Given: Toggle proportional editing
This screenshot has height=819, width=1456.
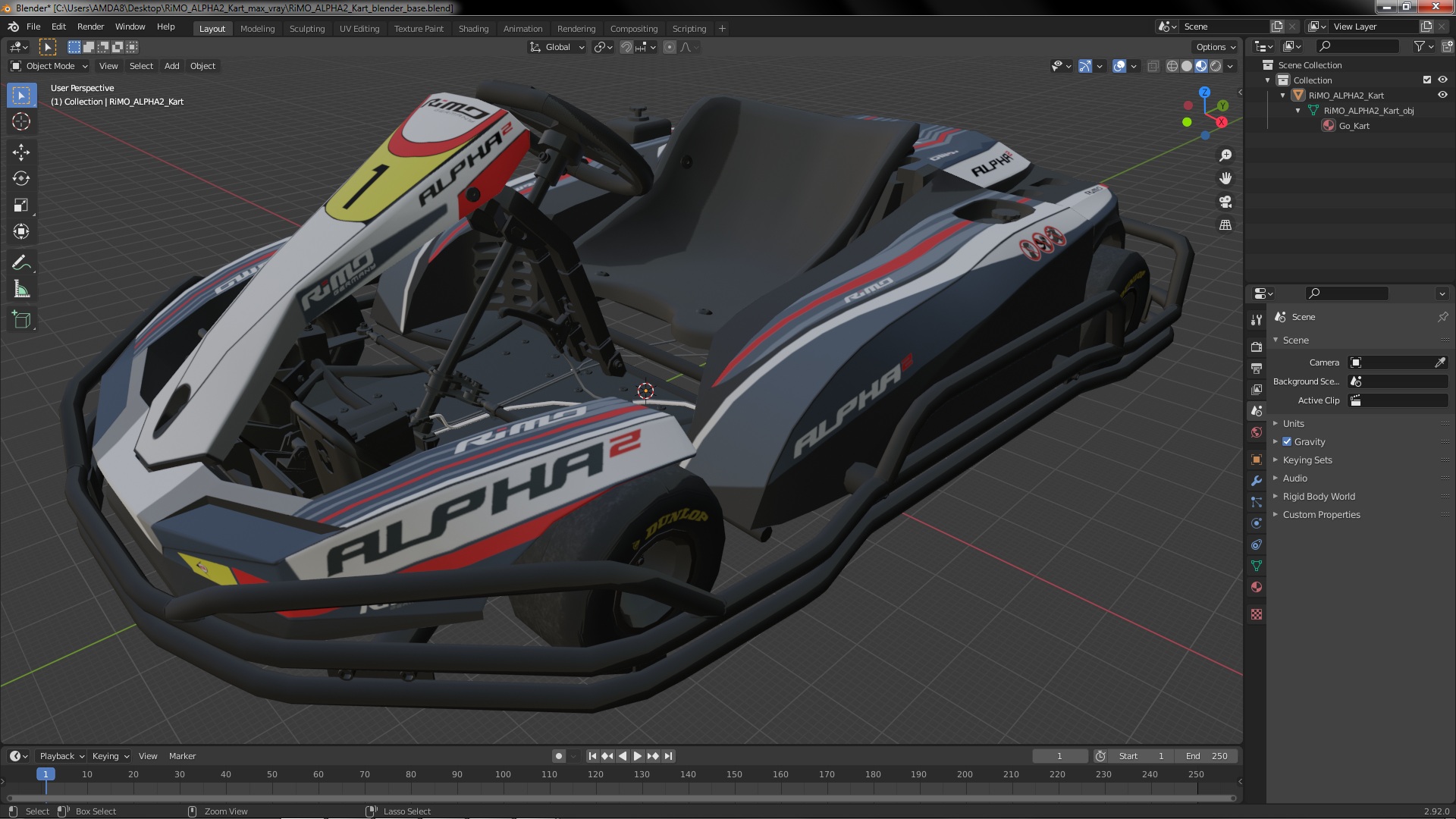Looking at the screenshot, I should pyautogui.click(x=669, y=47).
